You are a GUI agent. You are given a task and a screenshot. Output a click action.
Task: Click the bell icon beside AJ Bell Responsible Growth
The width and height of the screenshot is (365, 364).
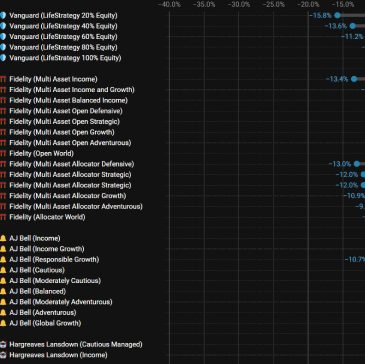coord(3,260)
